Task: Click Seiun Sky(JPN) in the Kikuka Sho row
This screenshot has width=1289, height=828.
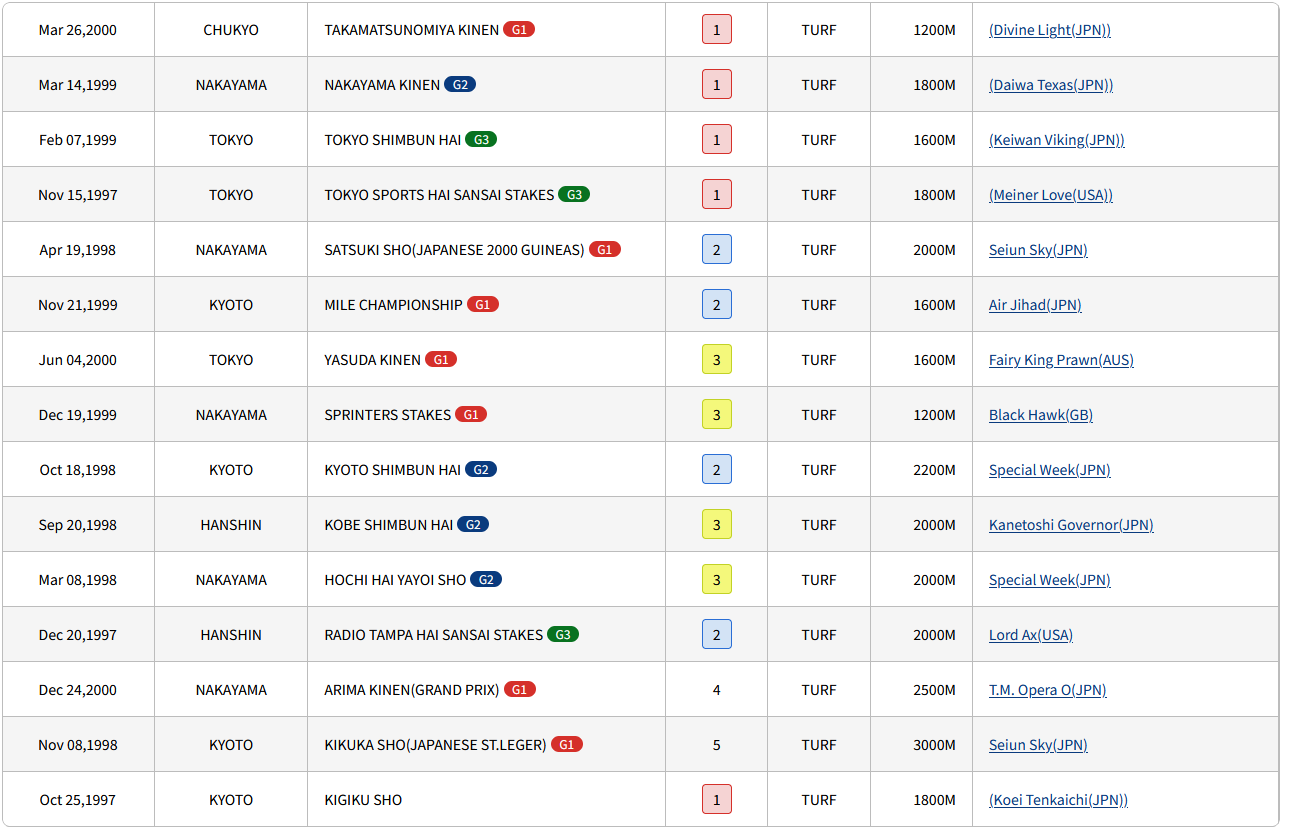Action: [1038, 745]
